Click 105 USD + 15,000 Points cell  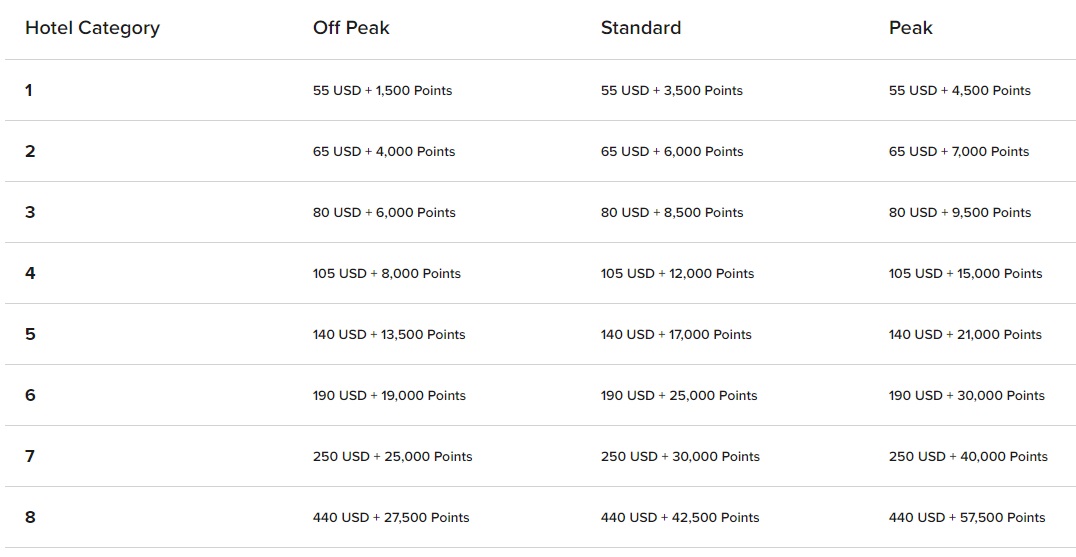pyautogui.click(x=966, y=274)
